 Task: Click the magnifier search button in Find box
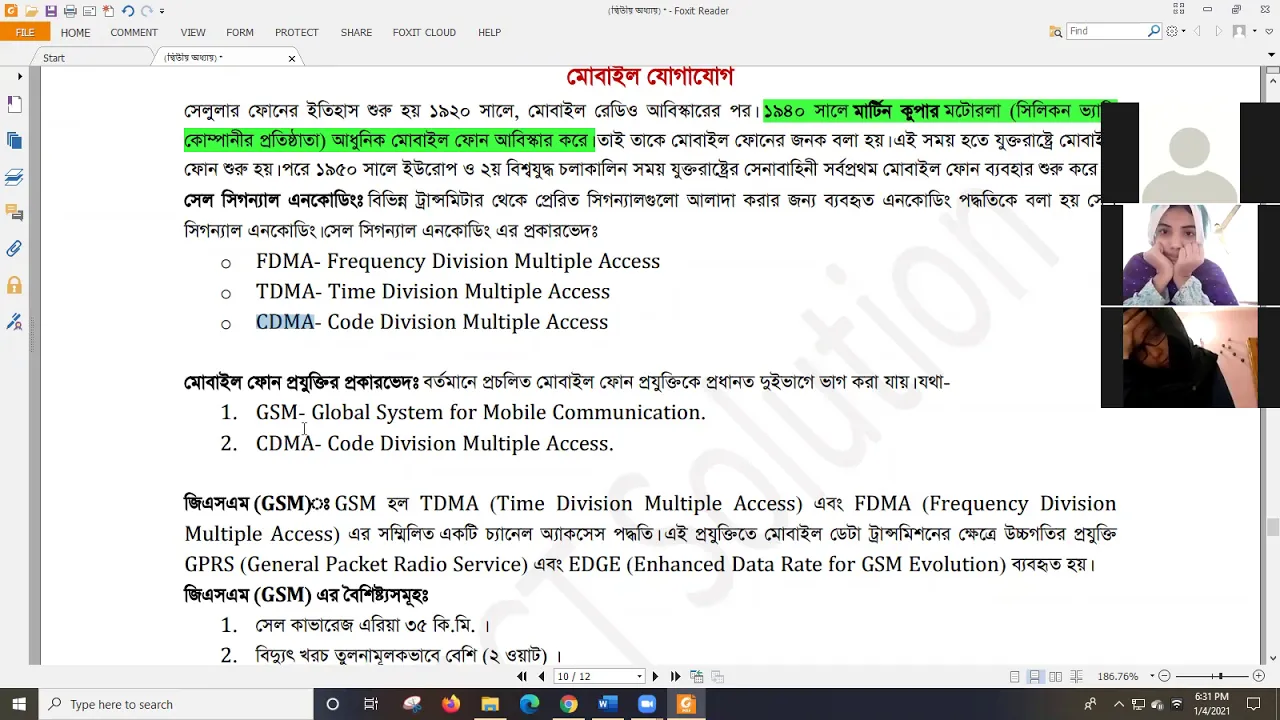click(1154, 32)
